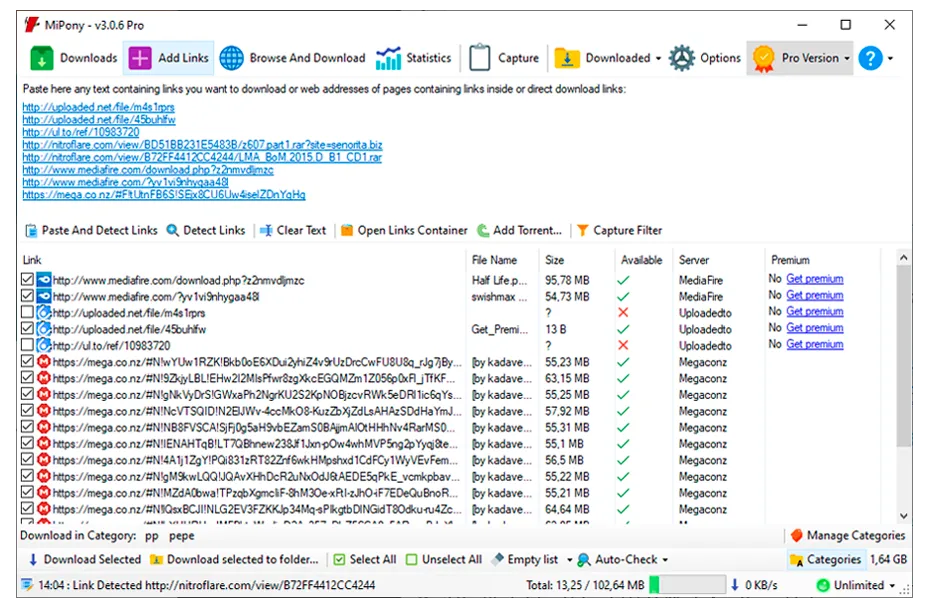Screen dimensions: 932x611
Task: Click the pasted mega.co.nz link in text area
Action: [x=164, y=194]
